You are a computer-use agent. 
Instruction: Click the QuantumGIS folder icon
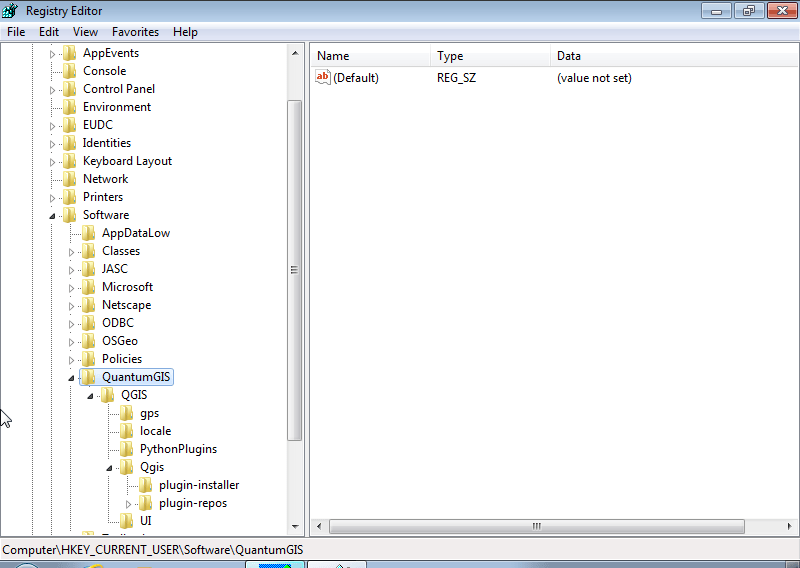click(x=88, y=377)
